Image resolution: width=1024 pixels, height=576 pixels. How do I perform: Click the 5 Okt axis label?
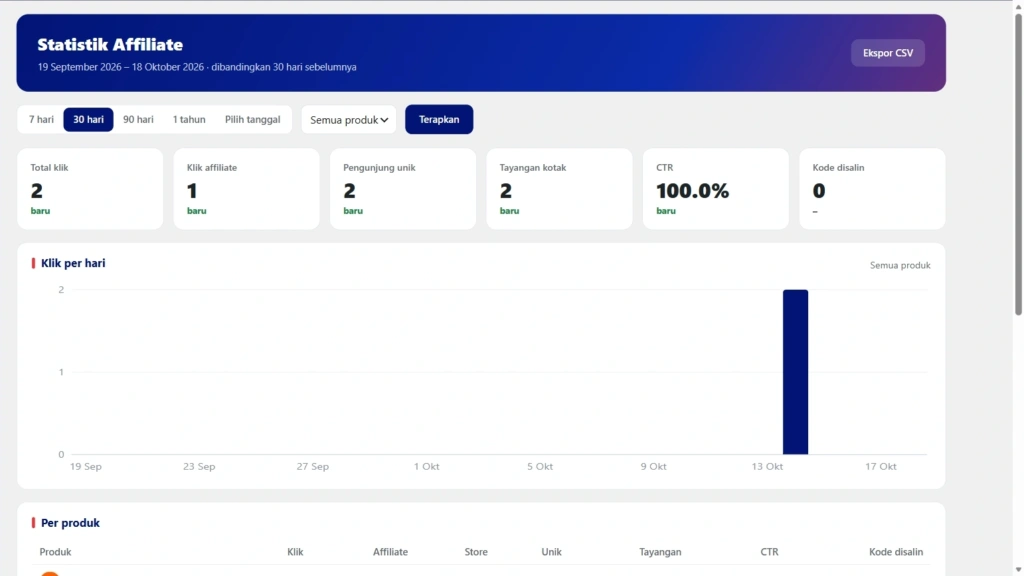(540, 466)
